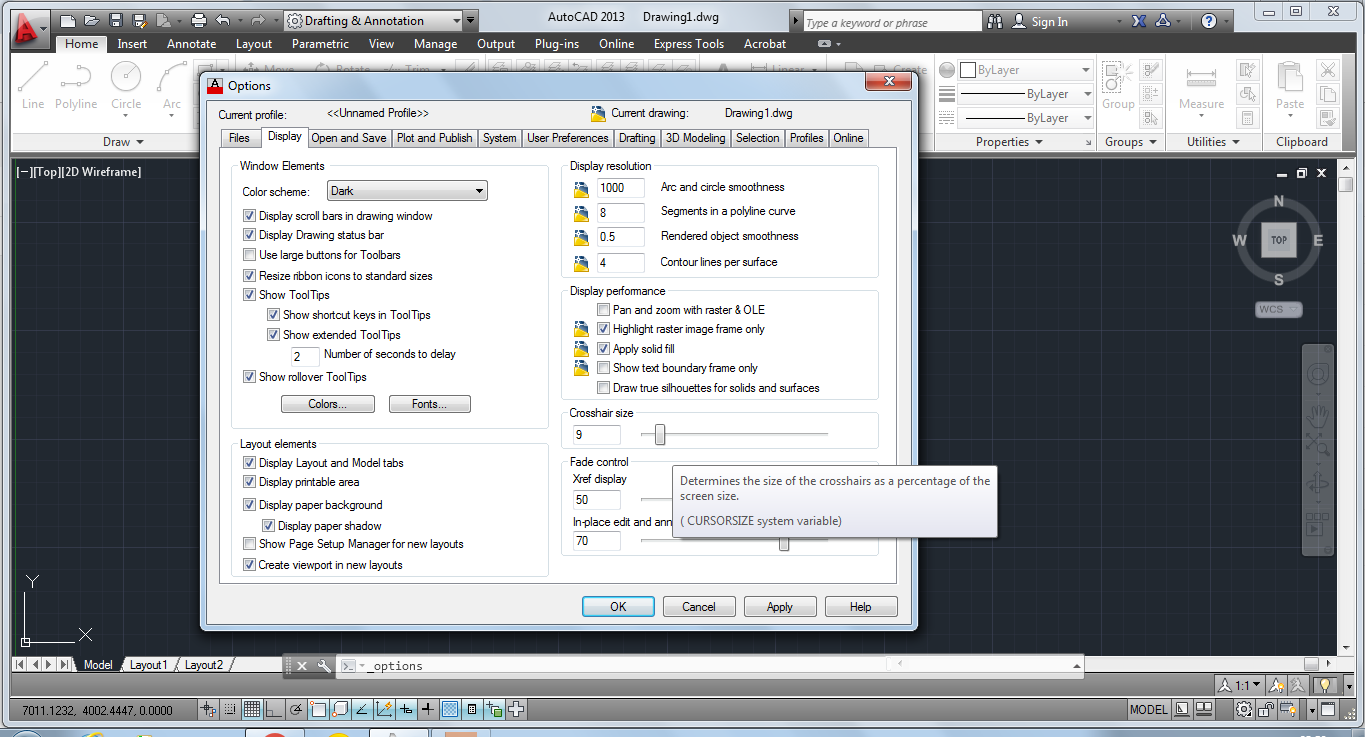Toggle Show rollover ToolTips checkbox
The image size is (1365, 737).
(250, 377)
